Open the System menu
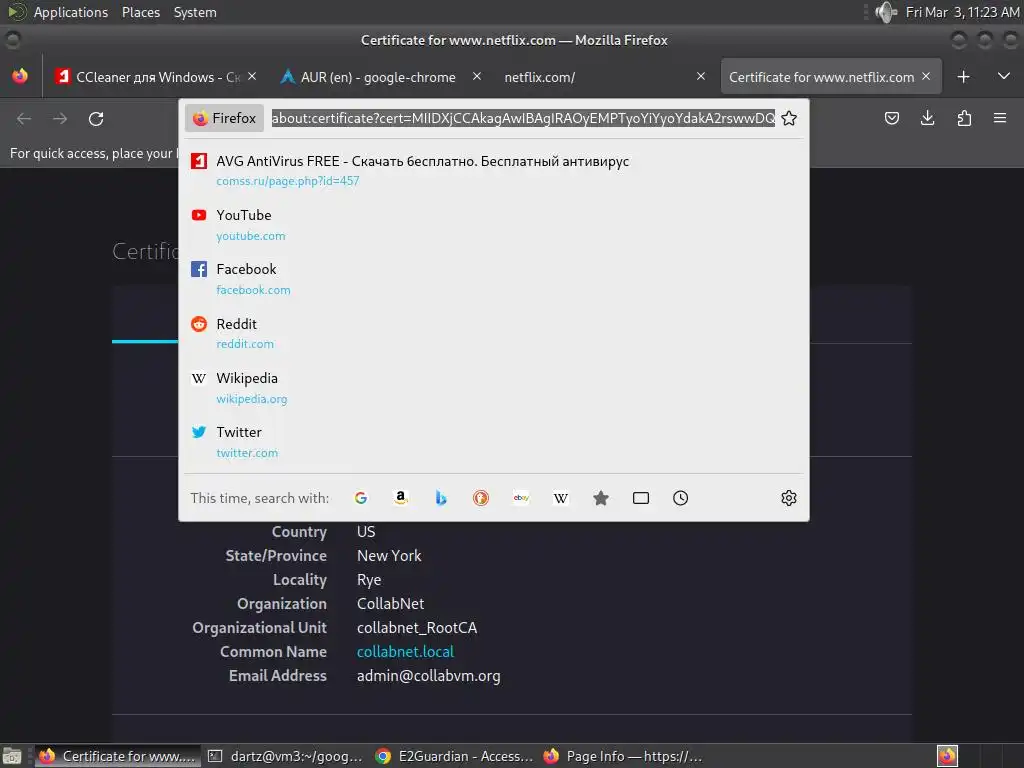 195,12
